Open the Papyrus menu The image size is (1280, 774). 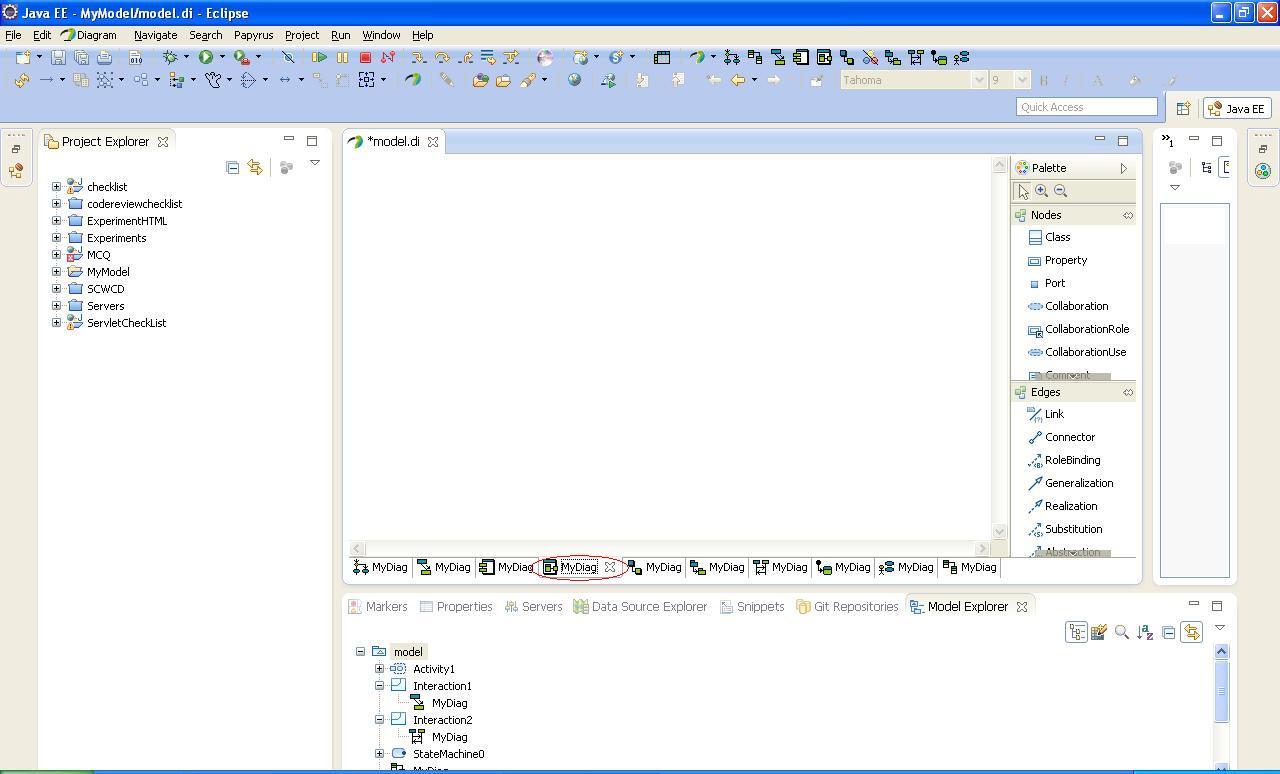coord(253,35)
